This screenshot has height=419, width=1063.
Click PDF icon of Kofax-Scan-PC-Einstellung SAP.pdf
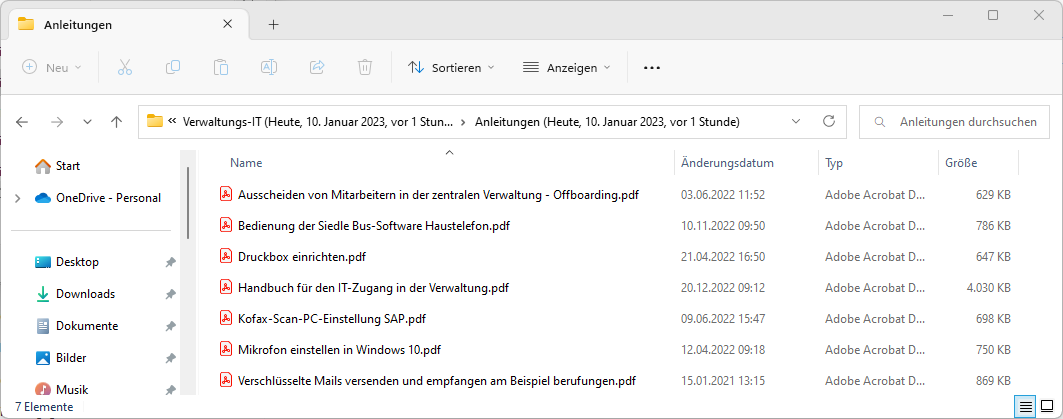[226, 318]
